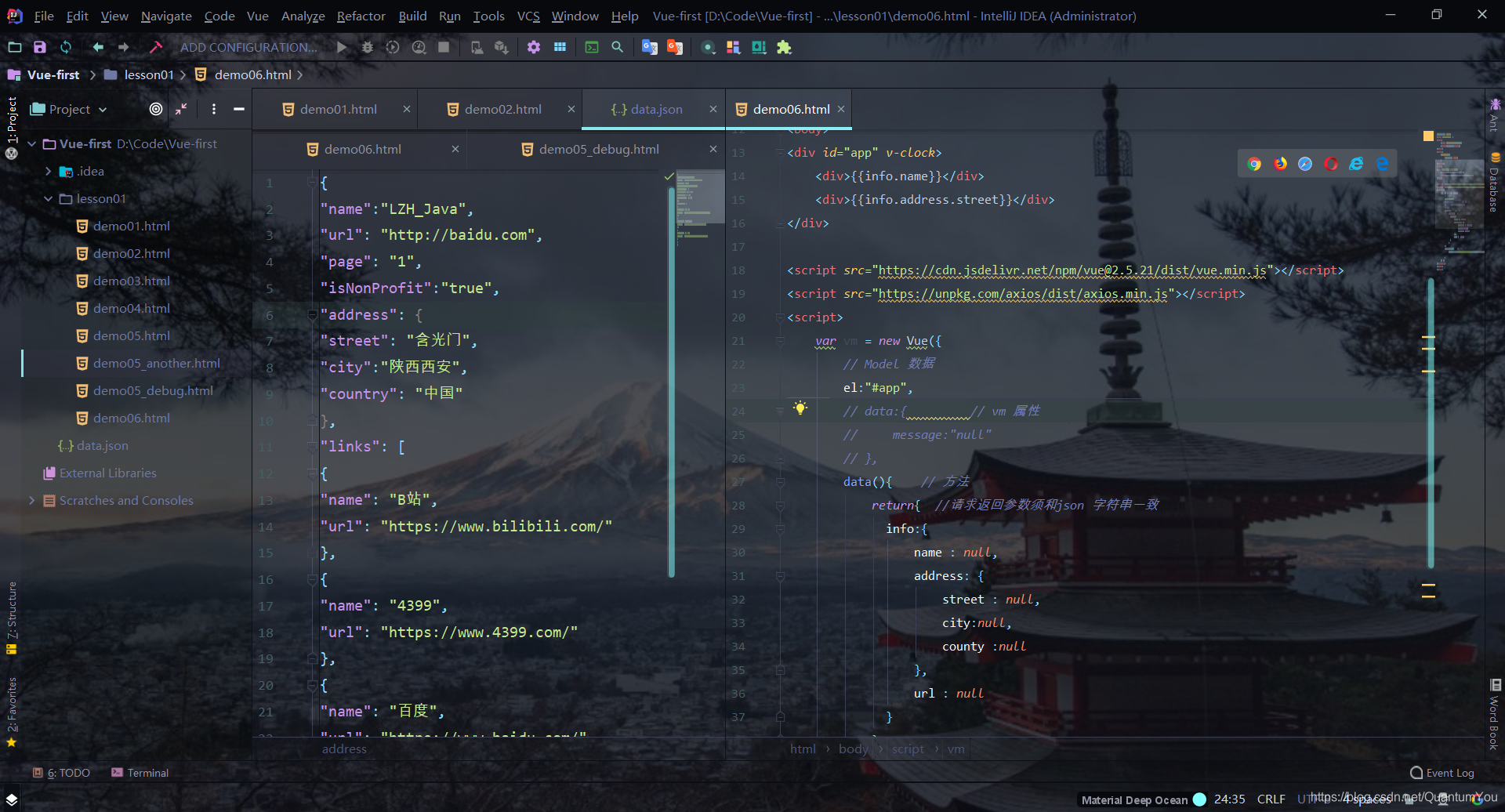1505x812 pixels.
Task: Collapse the Vue-first root folder
Action: click(32, 144)
